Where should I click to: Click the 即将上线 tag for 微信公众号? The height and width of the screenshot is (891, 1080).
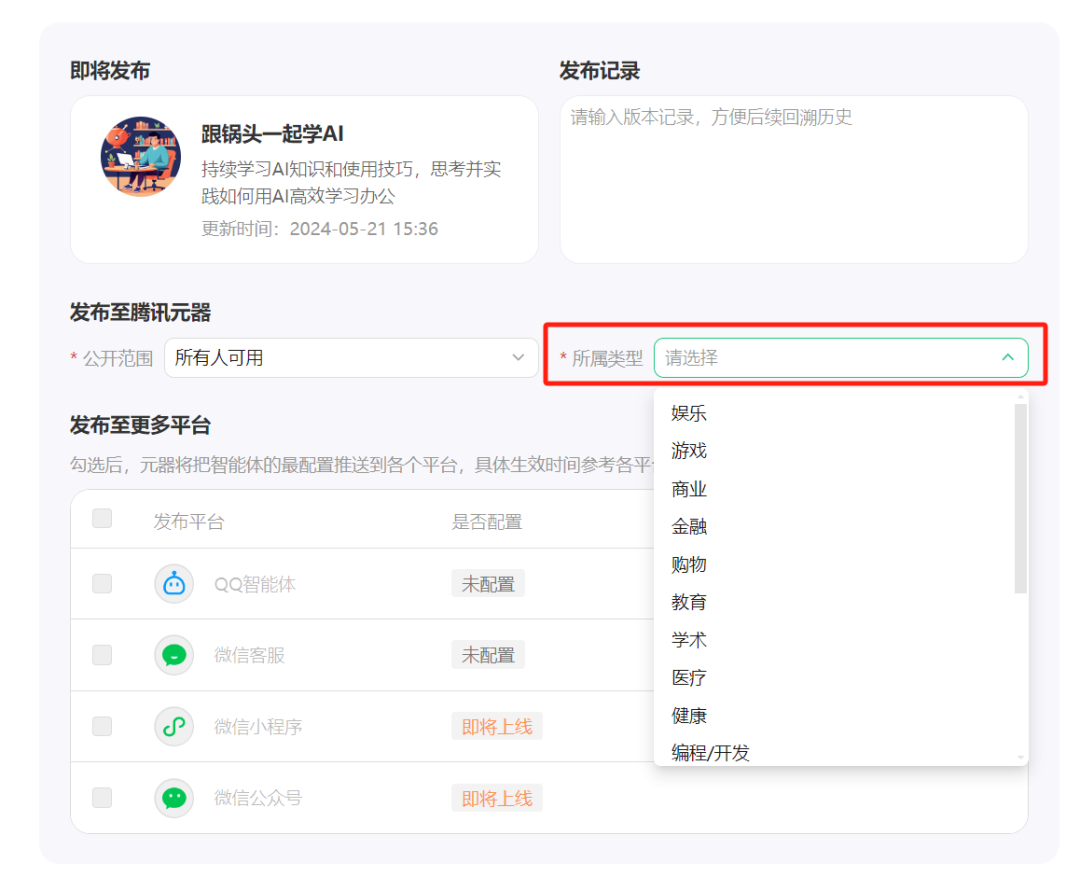click(497, 798)
